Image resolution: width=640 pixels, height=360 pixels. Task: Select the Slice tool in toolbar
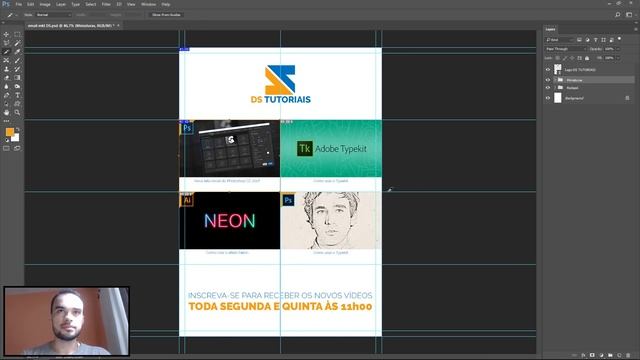pyautogui.click(x=6, y=52)
